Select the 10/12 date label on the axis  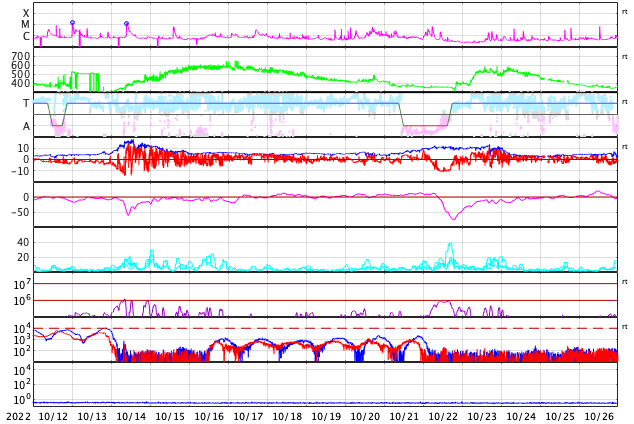click(53, 416)
